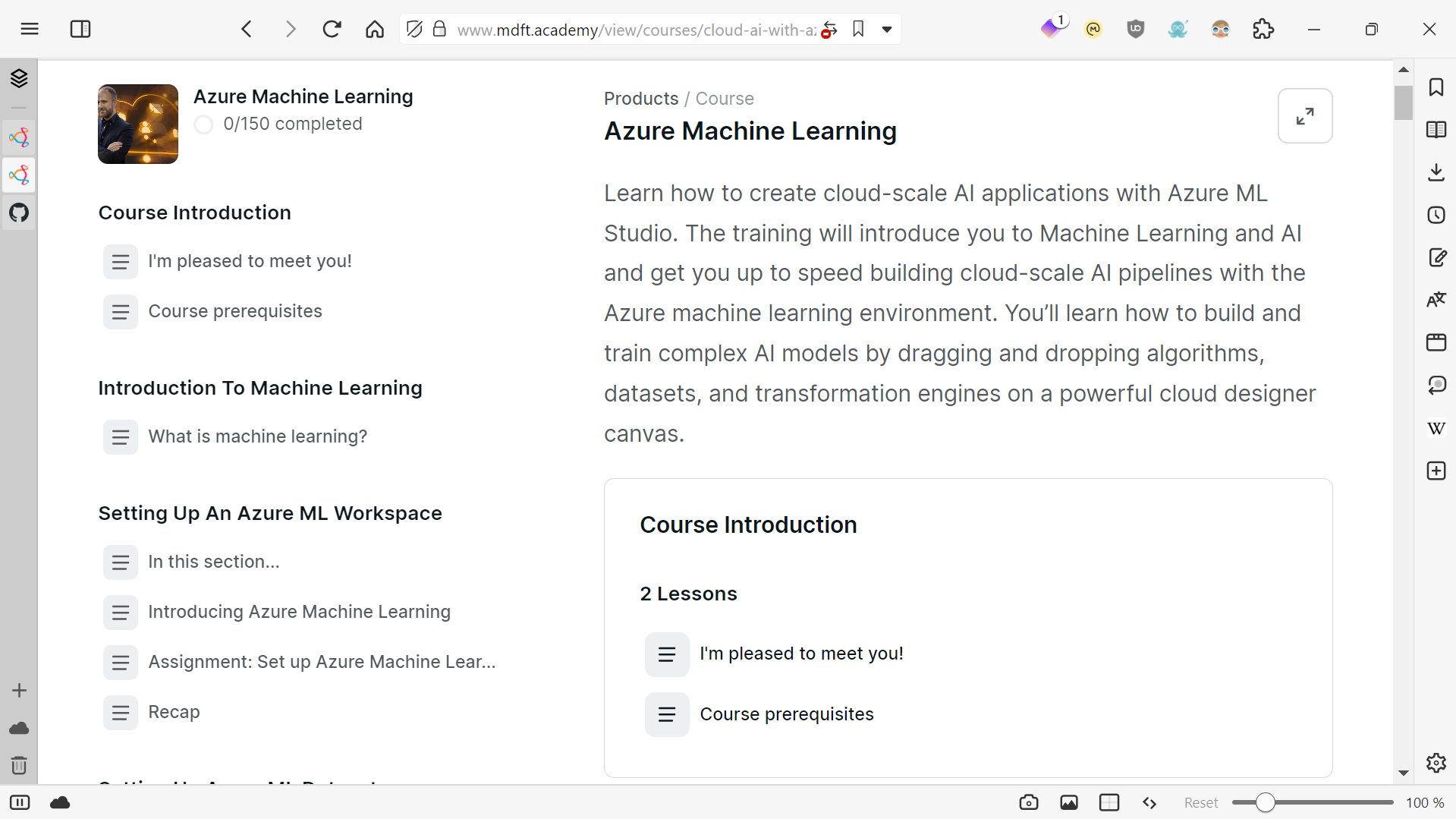The width and height of the screenshot is (1456, 819).
Task: Expand the address bar dropdown arrow
Action: (888, 30)
